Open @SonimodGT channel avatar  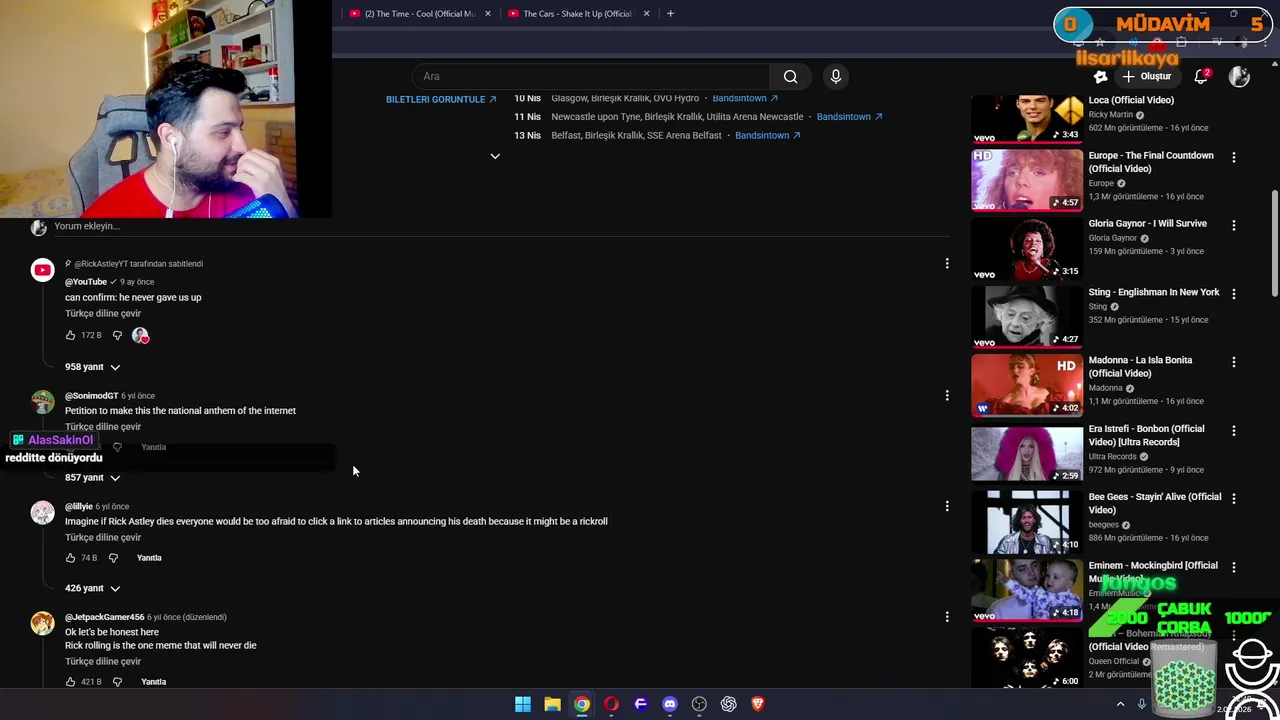(x=42, y=402)
